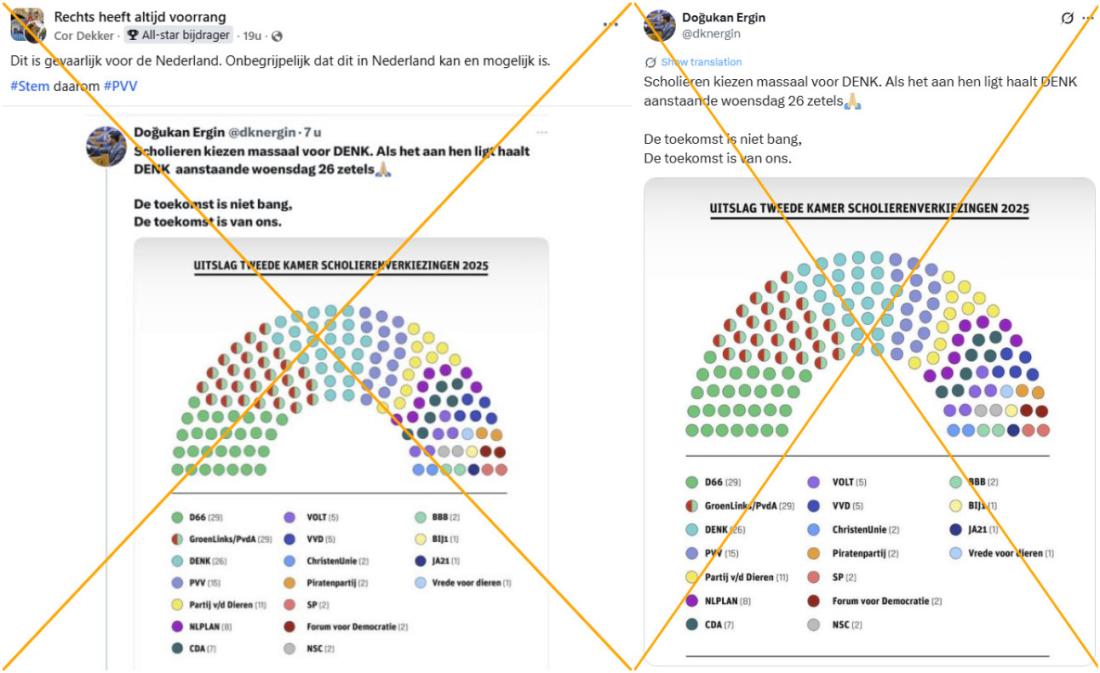Open Doğukan Ergin's avatar on the X post

pyautogui.click(x=659, y=25)
